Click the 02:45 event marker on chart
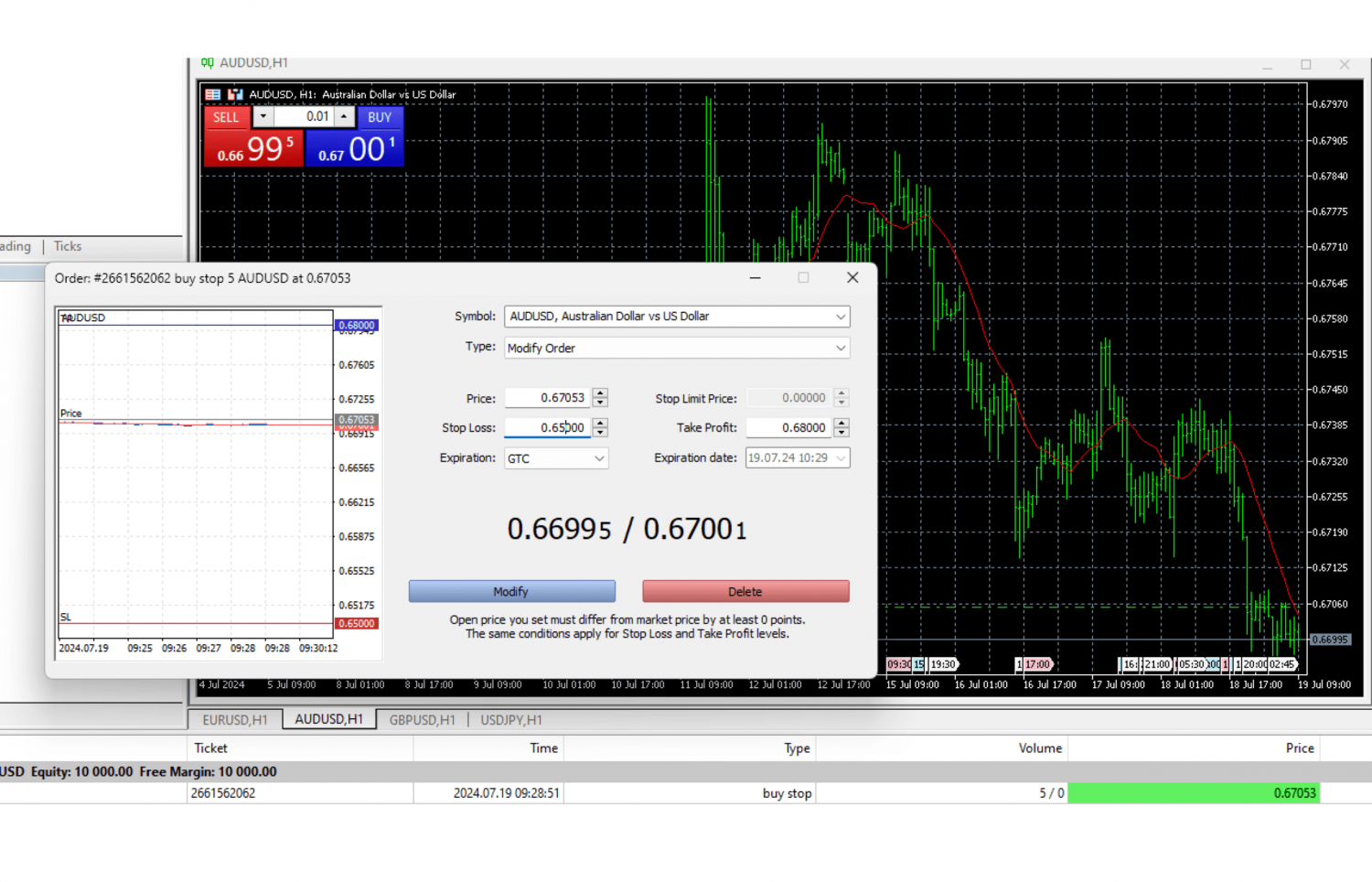 pos(1281,664)
